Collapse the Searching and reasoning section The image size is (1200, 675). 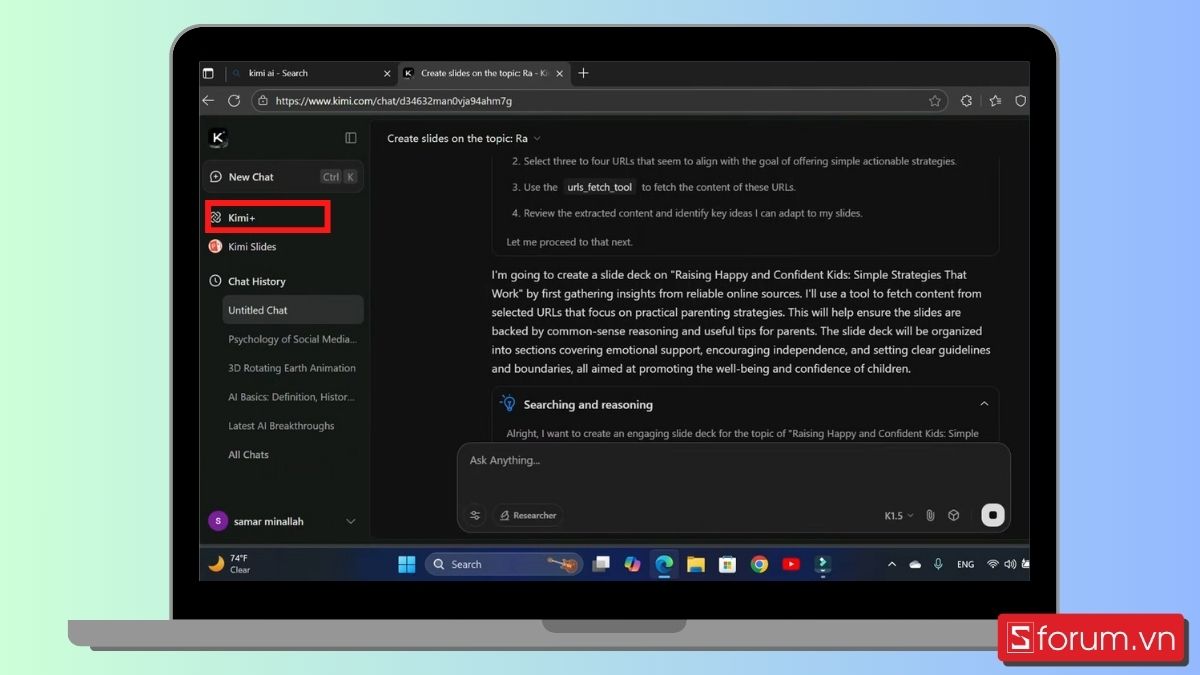click(984, 404)
